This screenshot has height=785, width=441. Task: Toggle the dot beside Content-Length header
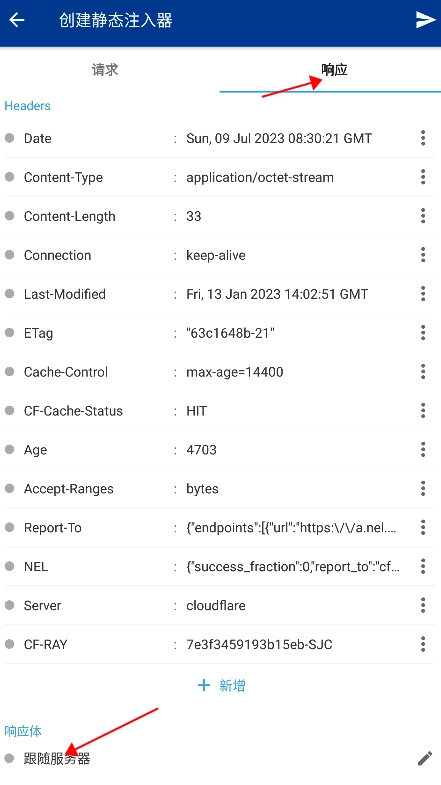[x=10, y=216]
